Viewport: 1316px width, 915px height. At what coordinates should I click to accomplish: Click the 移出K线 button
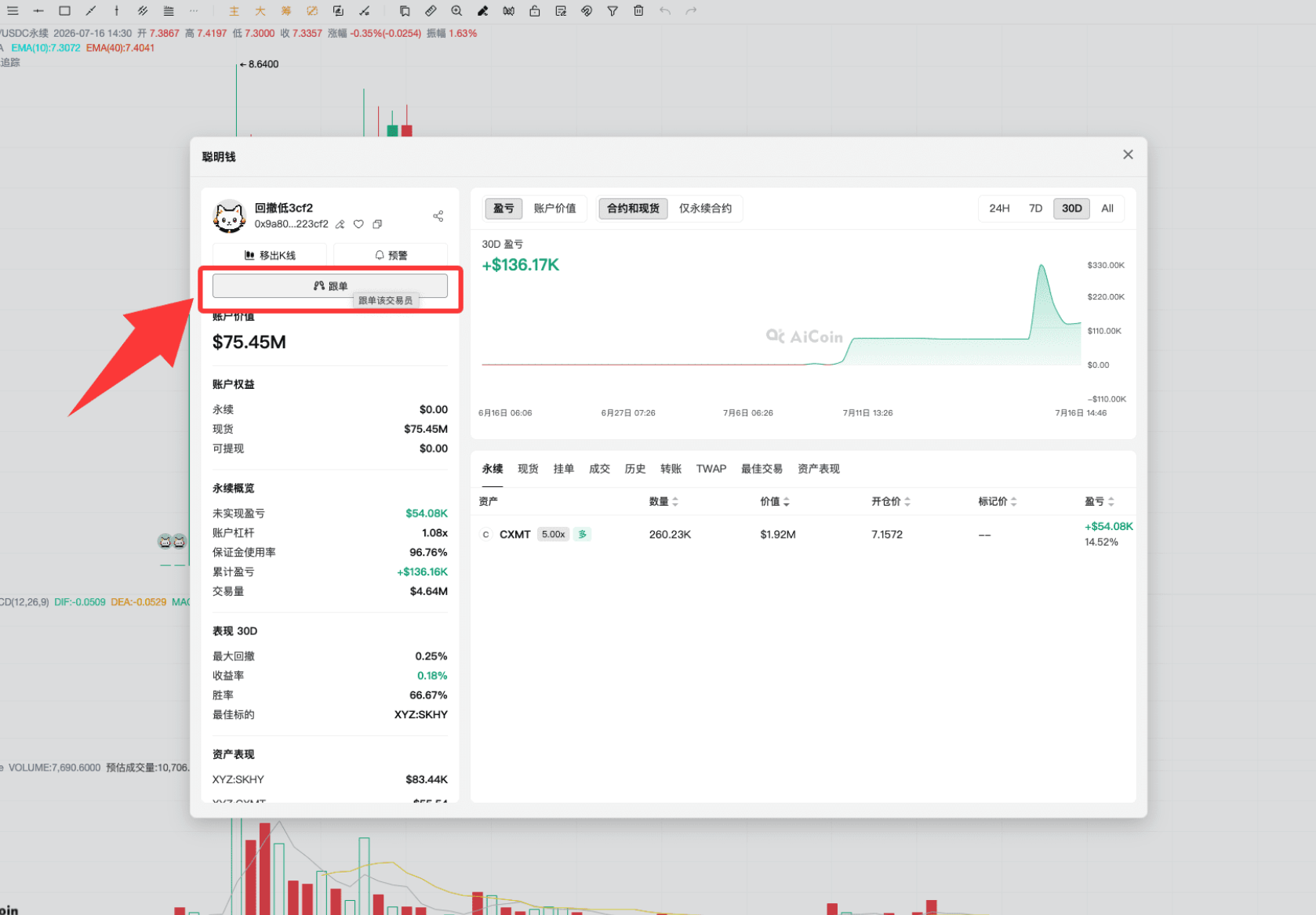270,255
